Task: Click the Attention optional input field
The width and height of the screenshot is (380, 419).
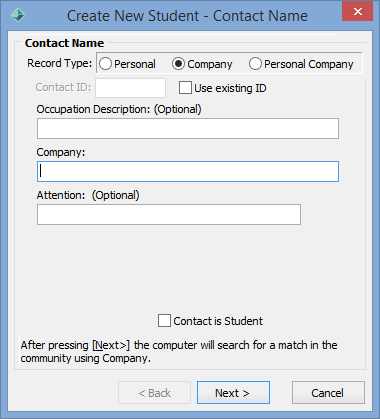Action: pos(169,215)
